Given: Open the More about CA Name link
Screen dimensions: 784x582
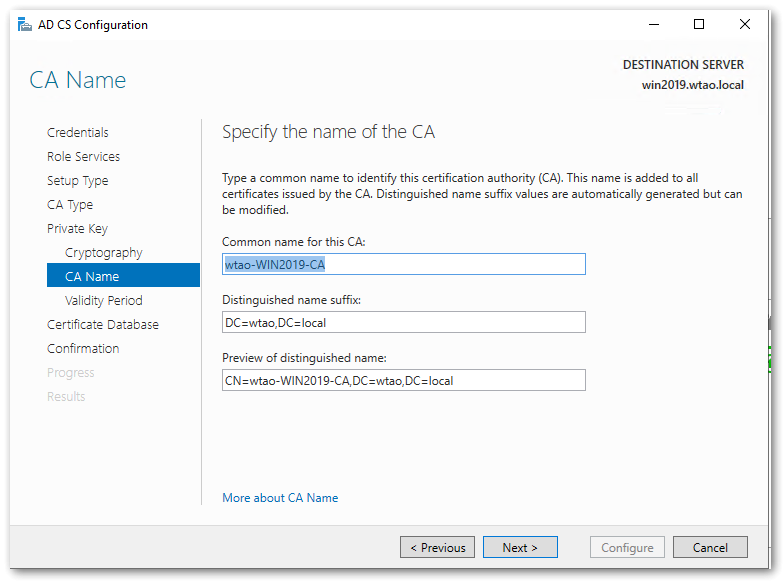Looking at the screenshot, I should point(280,498).
